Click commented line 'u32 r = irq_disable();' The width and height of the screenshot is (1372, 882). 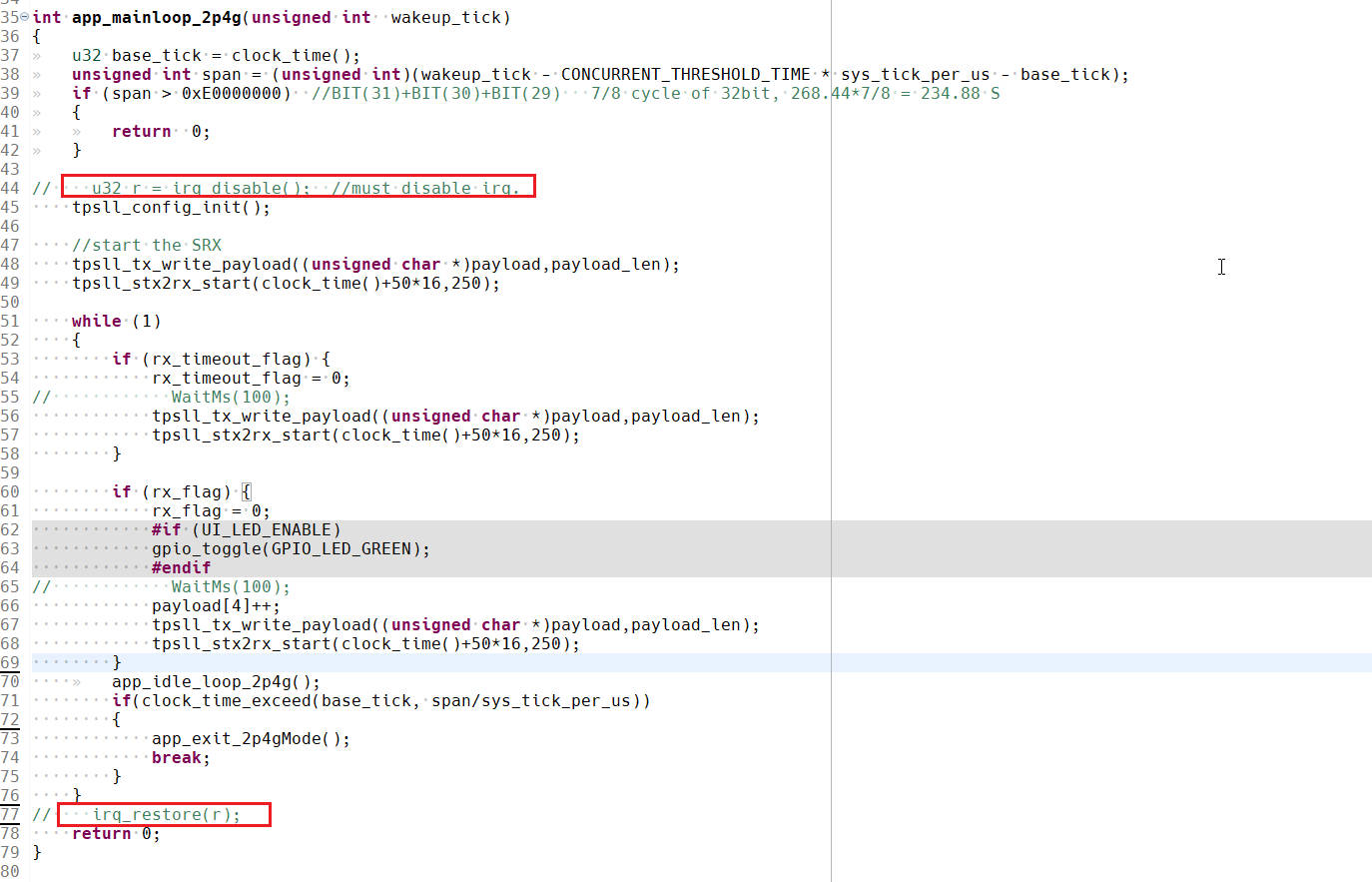click(201, 189)
